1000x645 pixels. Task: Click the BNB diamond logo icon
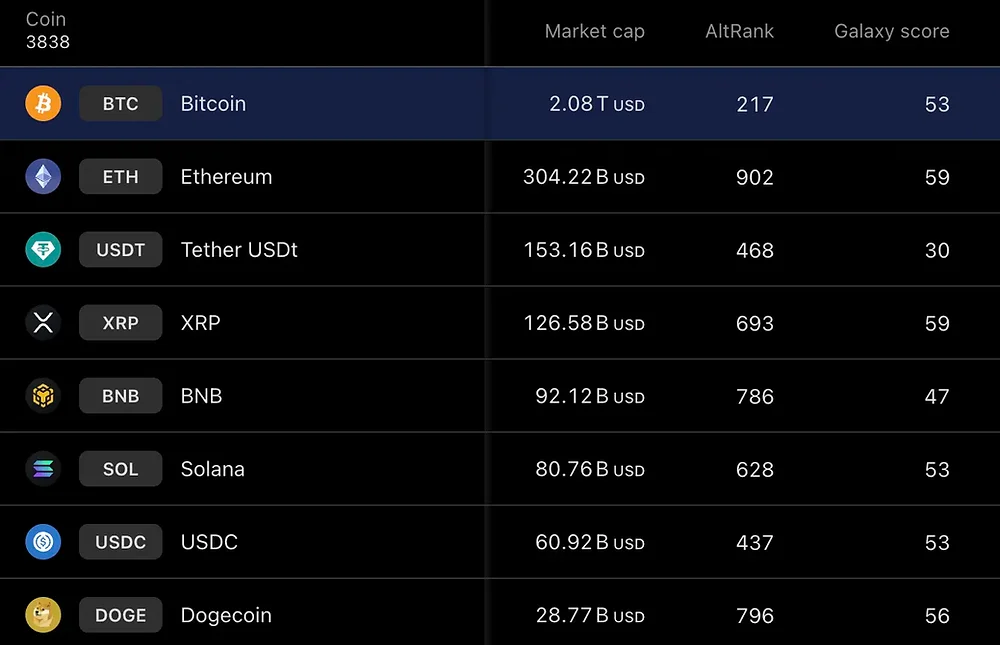(42, 395)
